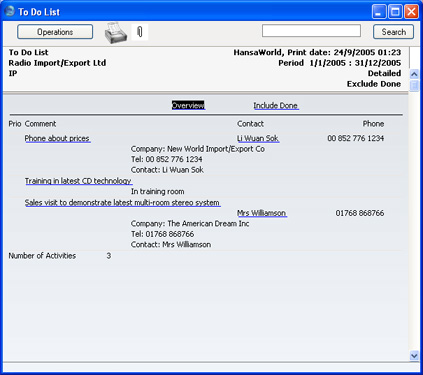The height and width of the screenshot is (375, 423).
Task: Maximize the To Do List window
Action: (395, 12)
